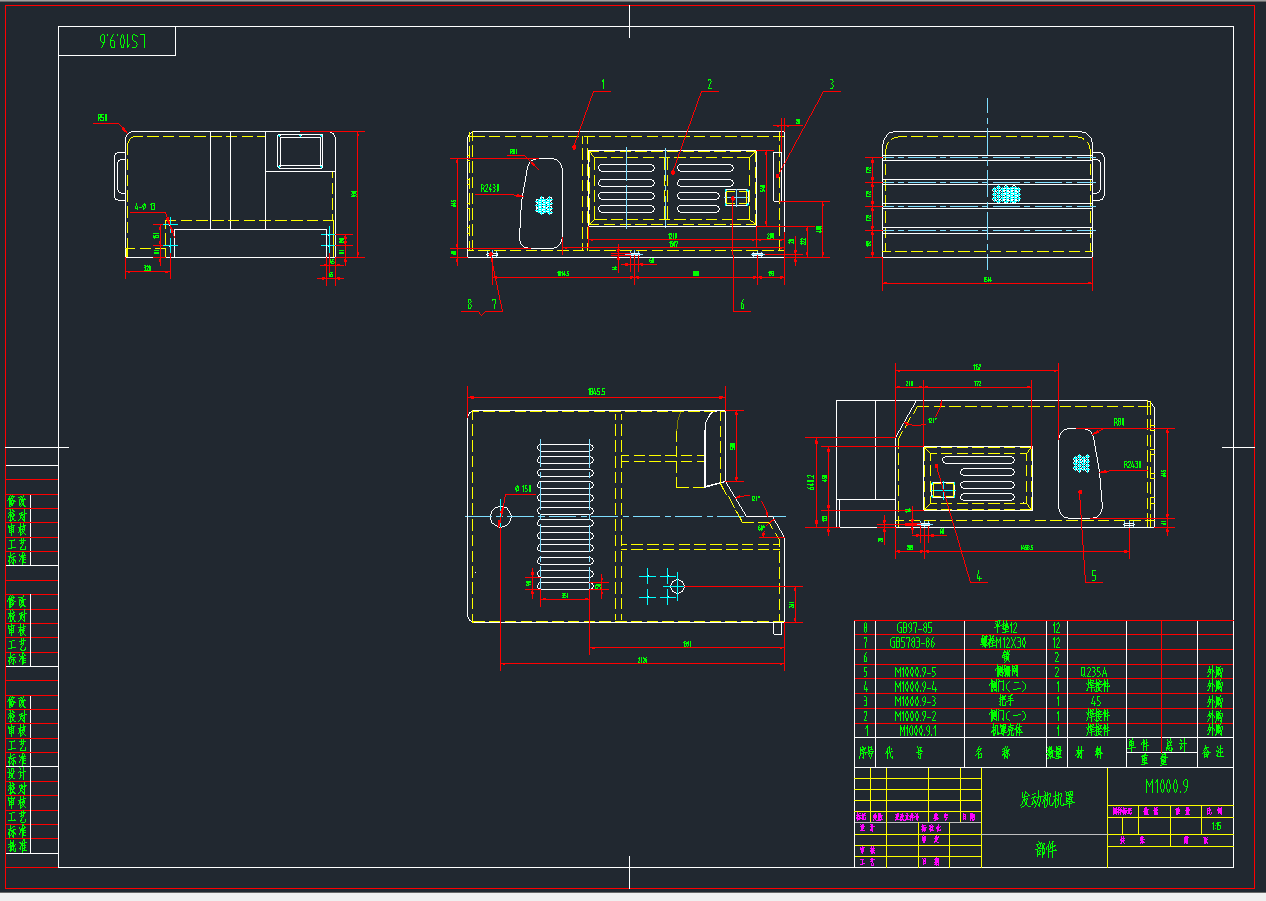Select the part name 侧门(二)

[x=1005, y=687]
